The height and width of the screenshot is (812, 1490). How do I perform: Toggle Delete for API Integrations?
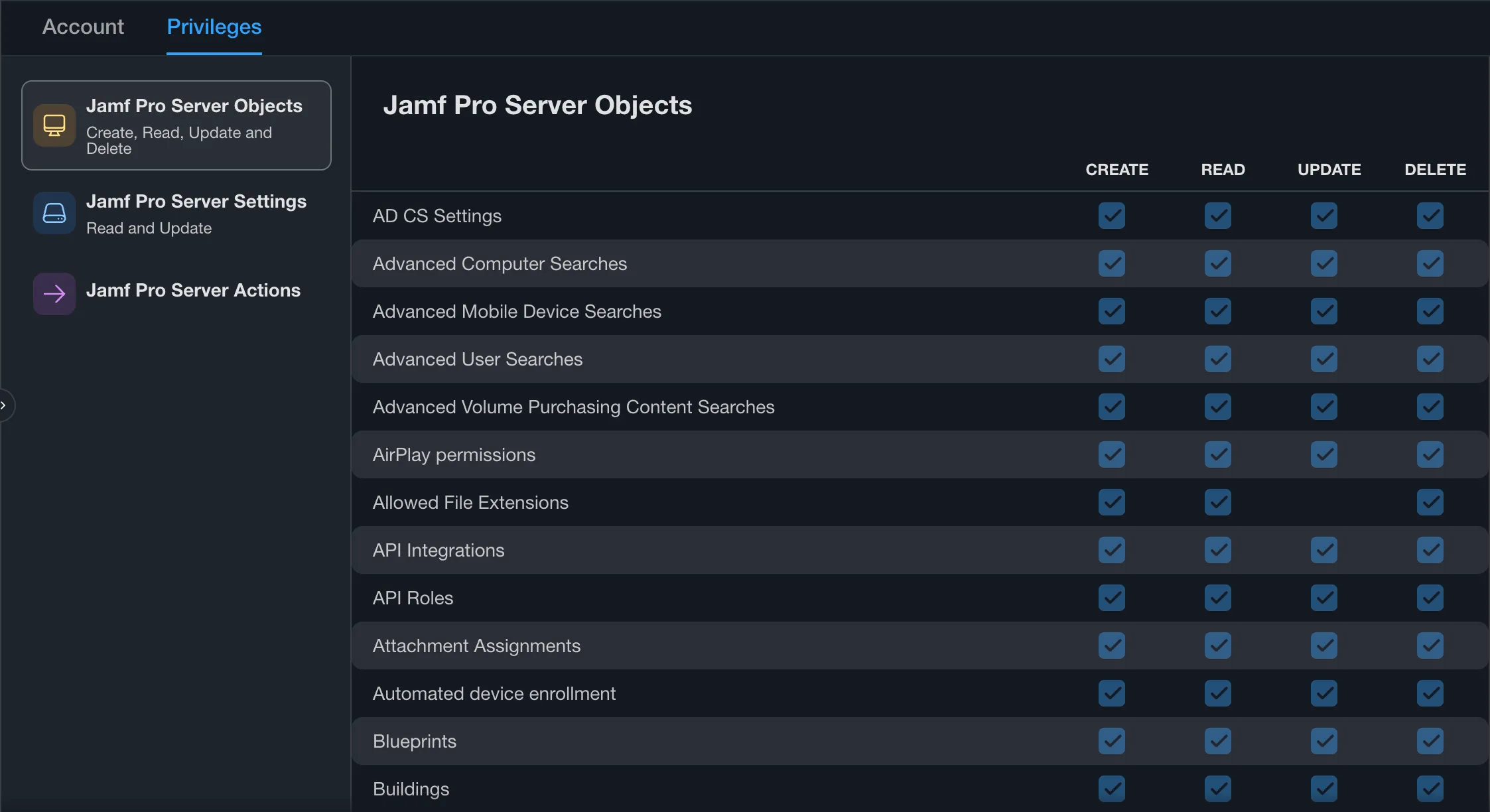[1430, 550]
